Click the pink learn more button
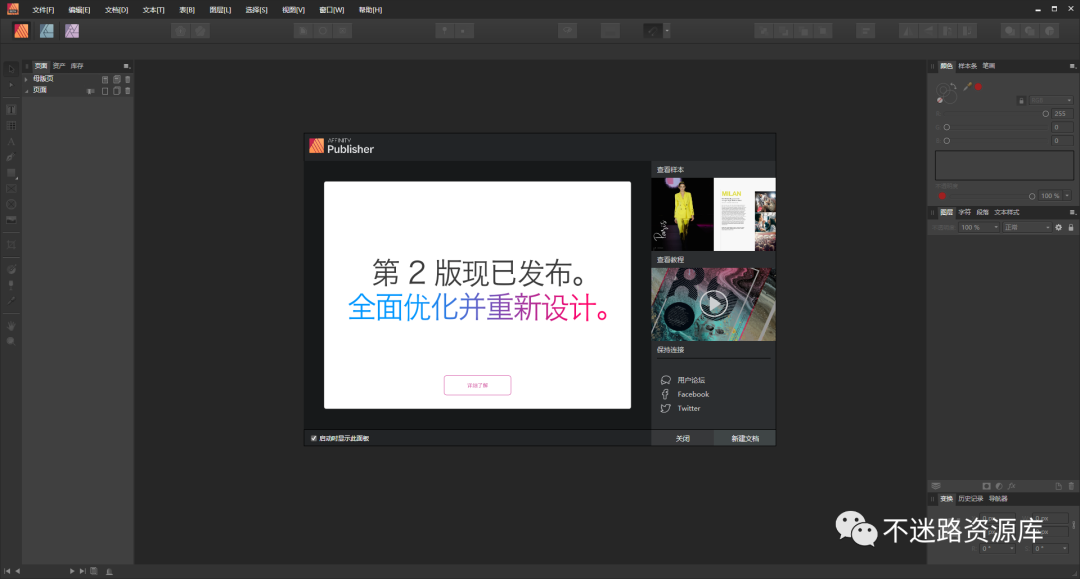 click(477, 385)
